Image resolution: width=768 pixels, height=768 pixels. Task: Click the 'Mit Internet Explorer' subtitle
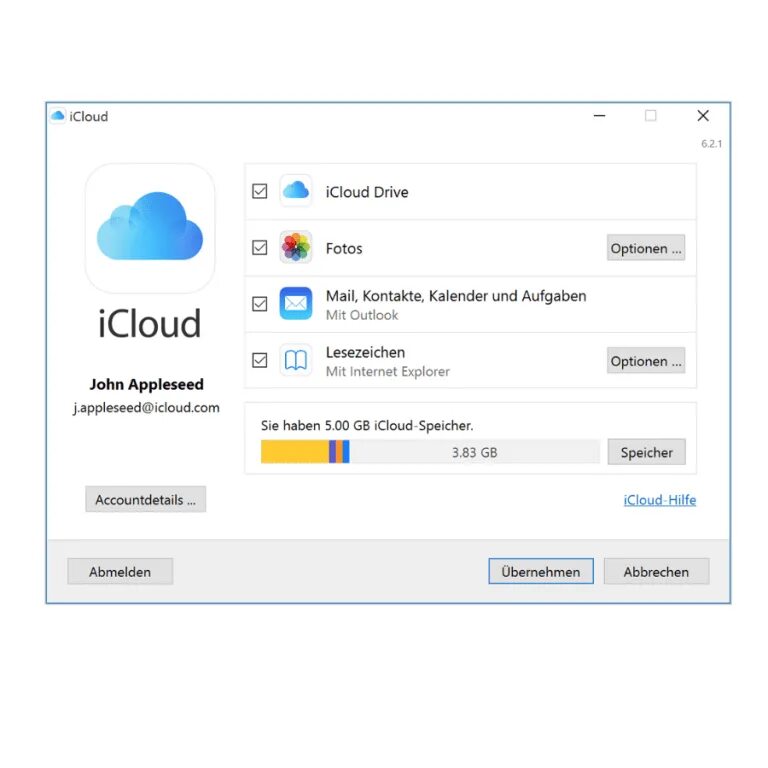coord(387,371)
